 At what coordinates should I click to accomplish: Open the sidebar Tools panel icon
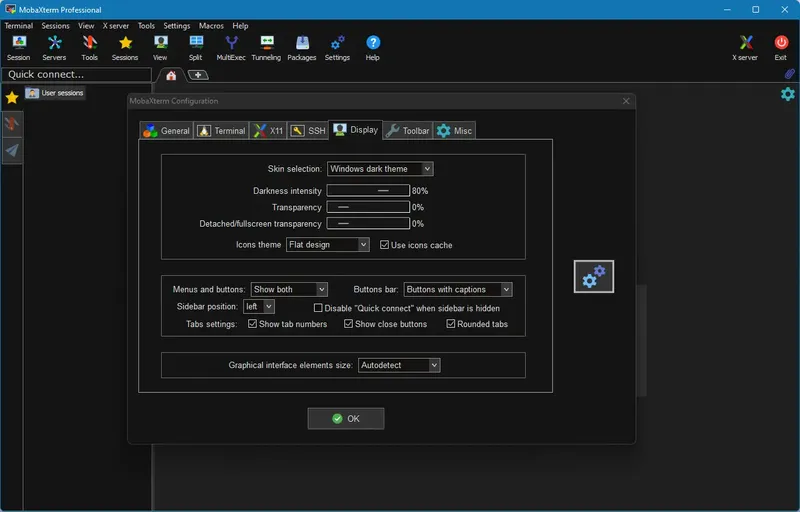tap(12, 123)
